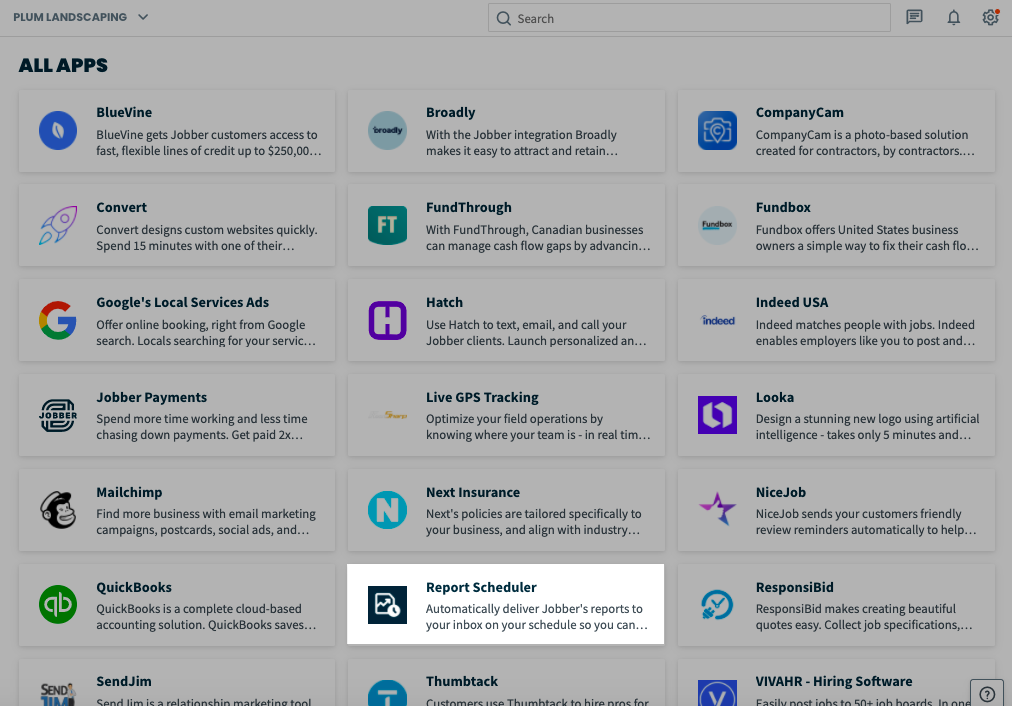Click the CompanyCam camera icon
1012x706 pixels.
717,128
